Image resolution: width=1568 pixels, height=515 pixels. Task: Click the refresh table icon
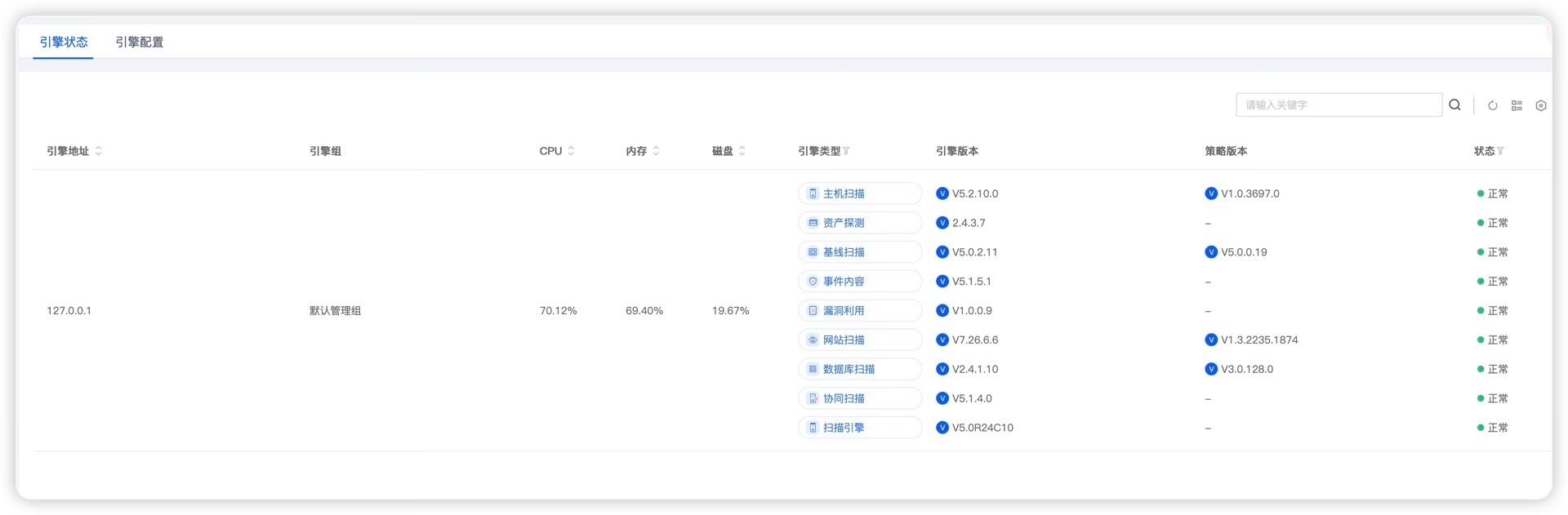(1492, 106)
